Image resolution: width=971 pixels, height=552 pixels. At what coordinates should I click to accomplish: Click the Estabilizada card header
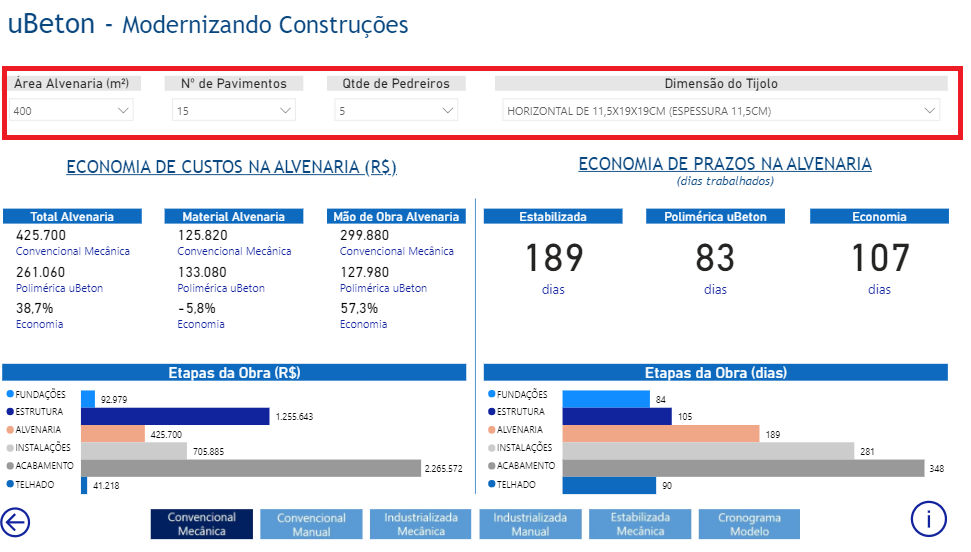tap(553, 216)
